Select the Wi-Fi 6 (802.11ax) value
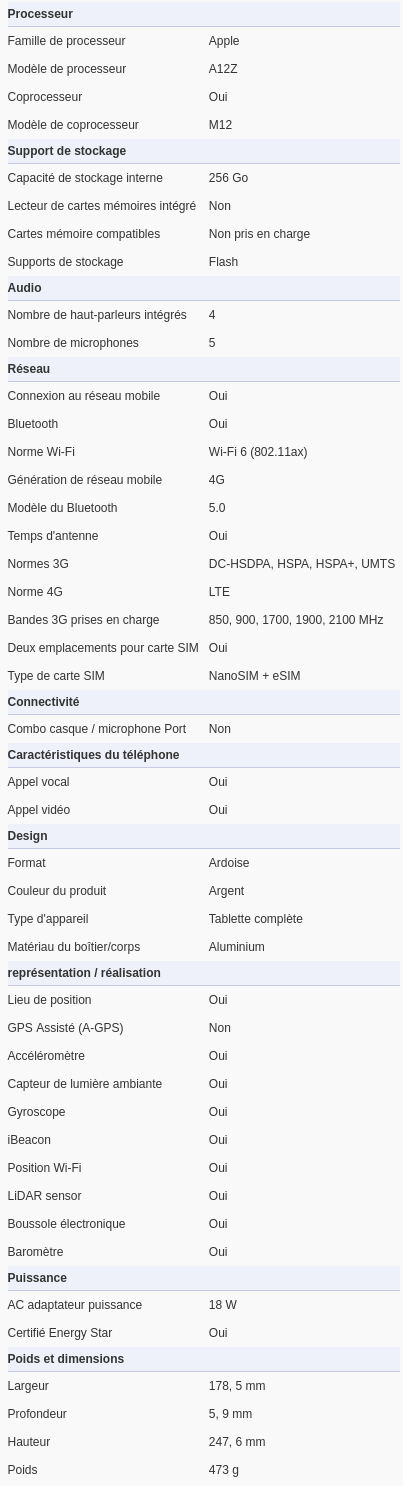Viewport: 403px width, 1486px height. (x=258, y=452)
